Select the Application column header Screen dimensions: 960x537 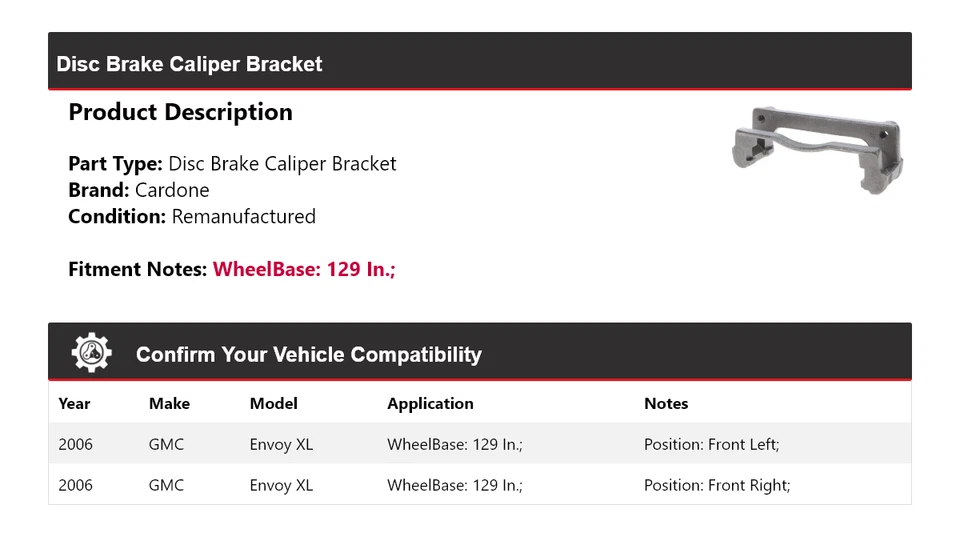pos(430,404)
